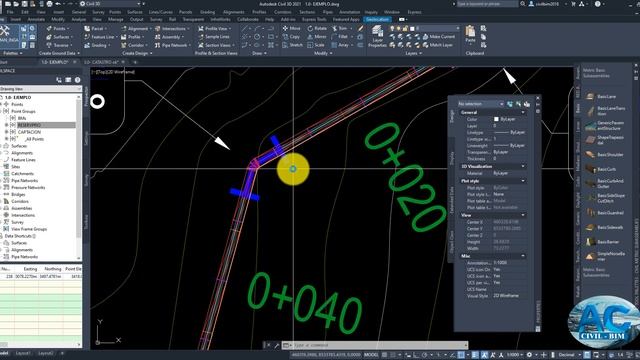Click the Section Views ribbon tool
This screenshot has height=360, width=640.
click(x=216, y=45)
